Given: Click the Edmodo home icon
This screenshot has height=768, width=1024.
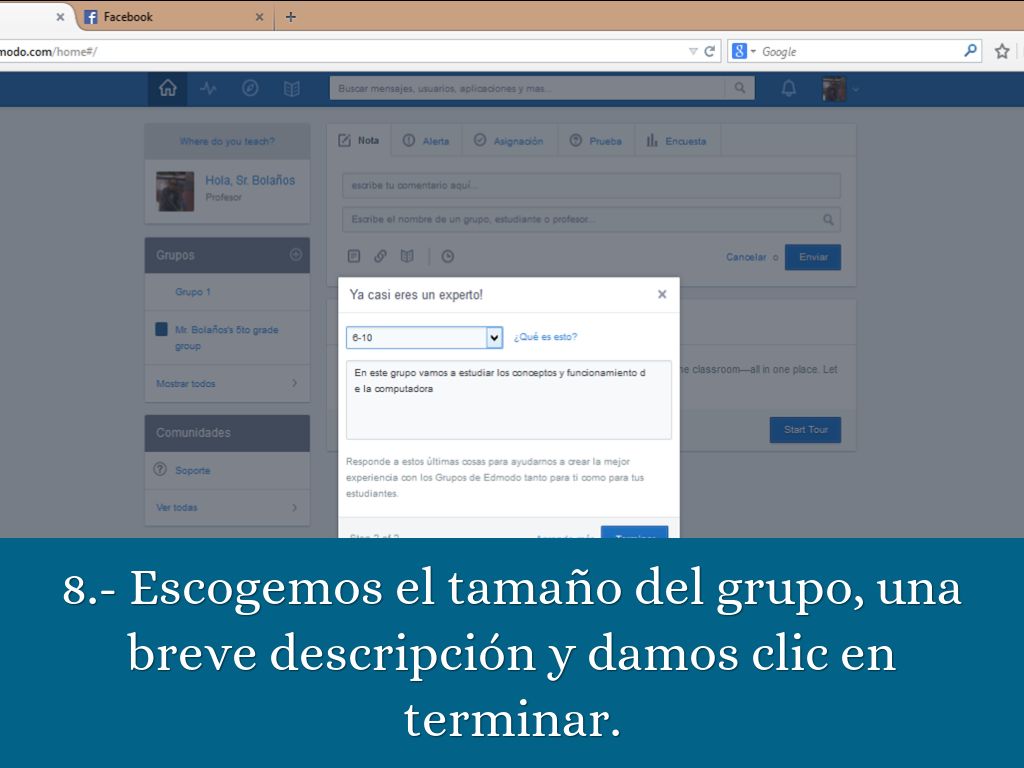Looking at the screenshot, I should 167,89.
